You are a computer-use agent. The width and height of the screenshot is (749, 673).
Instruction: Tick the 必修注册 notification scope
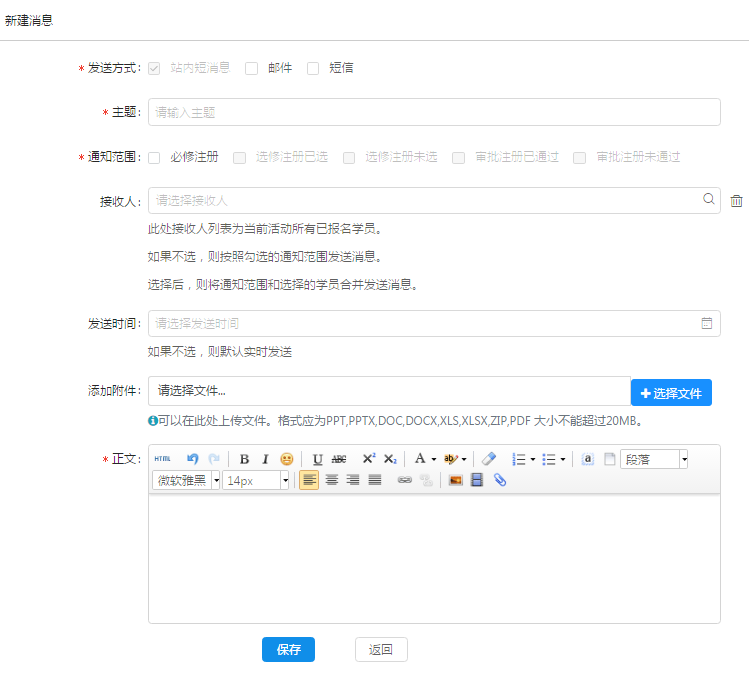coord(154,157)
